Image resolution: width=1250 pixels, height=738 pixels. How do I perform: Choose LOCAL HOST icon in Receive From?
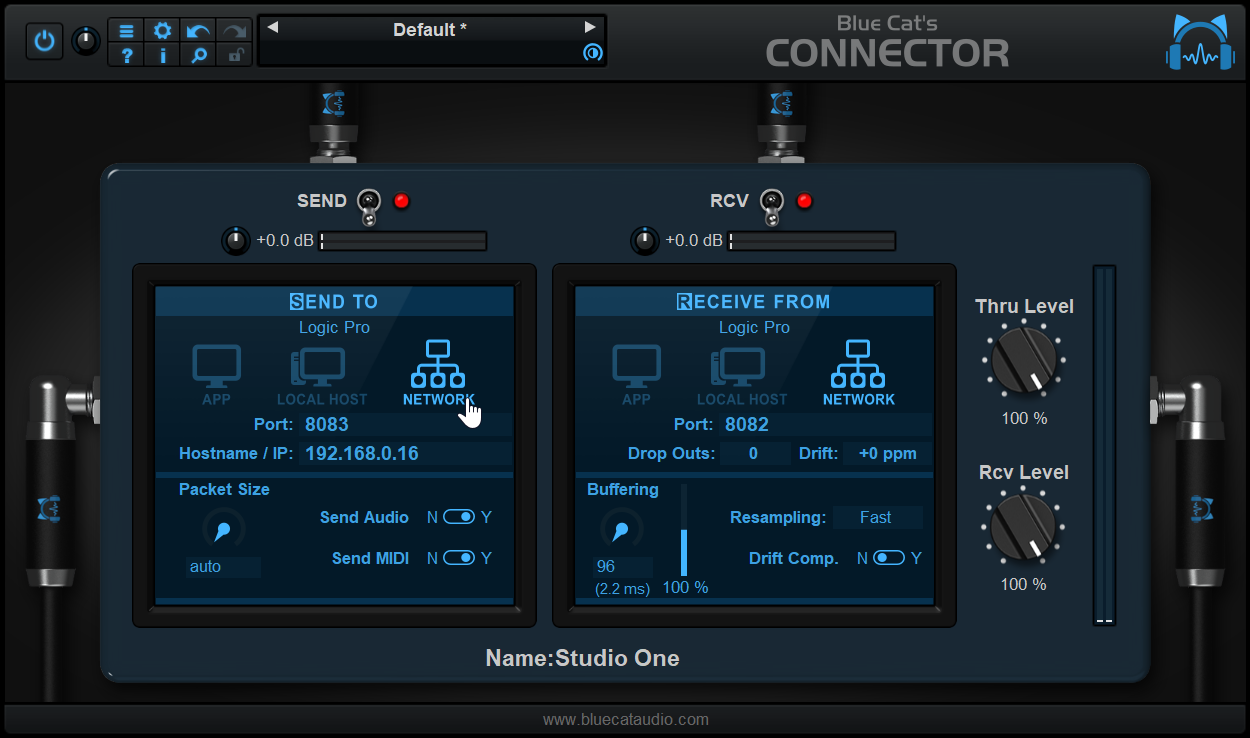[x=742, y=375]
